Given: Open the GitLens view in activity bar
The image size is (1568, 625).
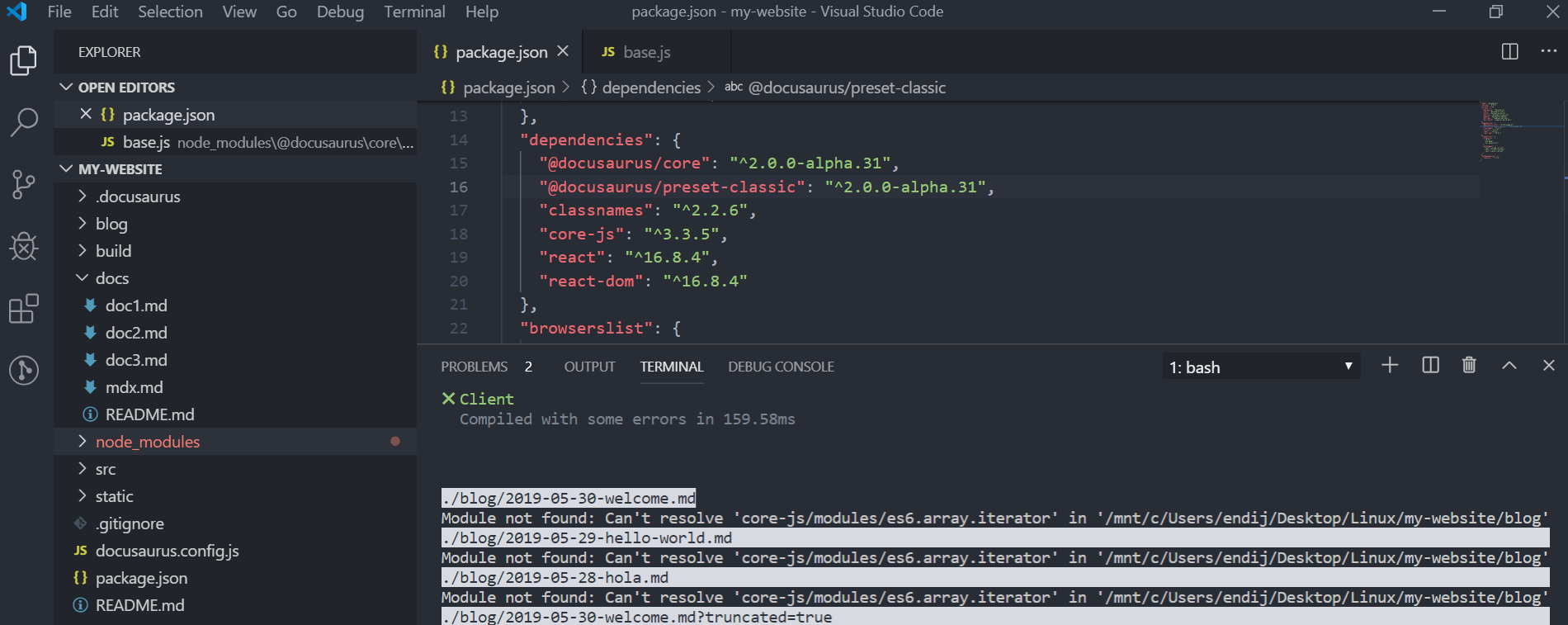Looking at the screenshot, I should [x=24, y=370].
